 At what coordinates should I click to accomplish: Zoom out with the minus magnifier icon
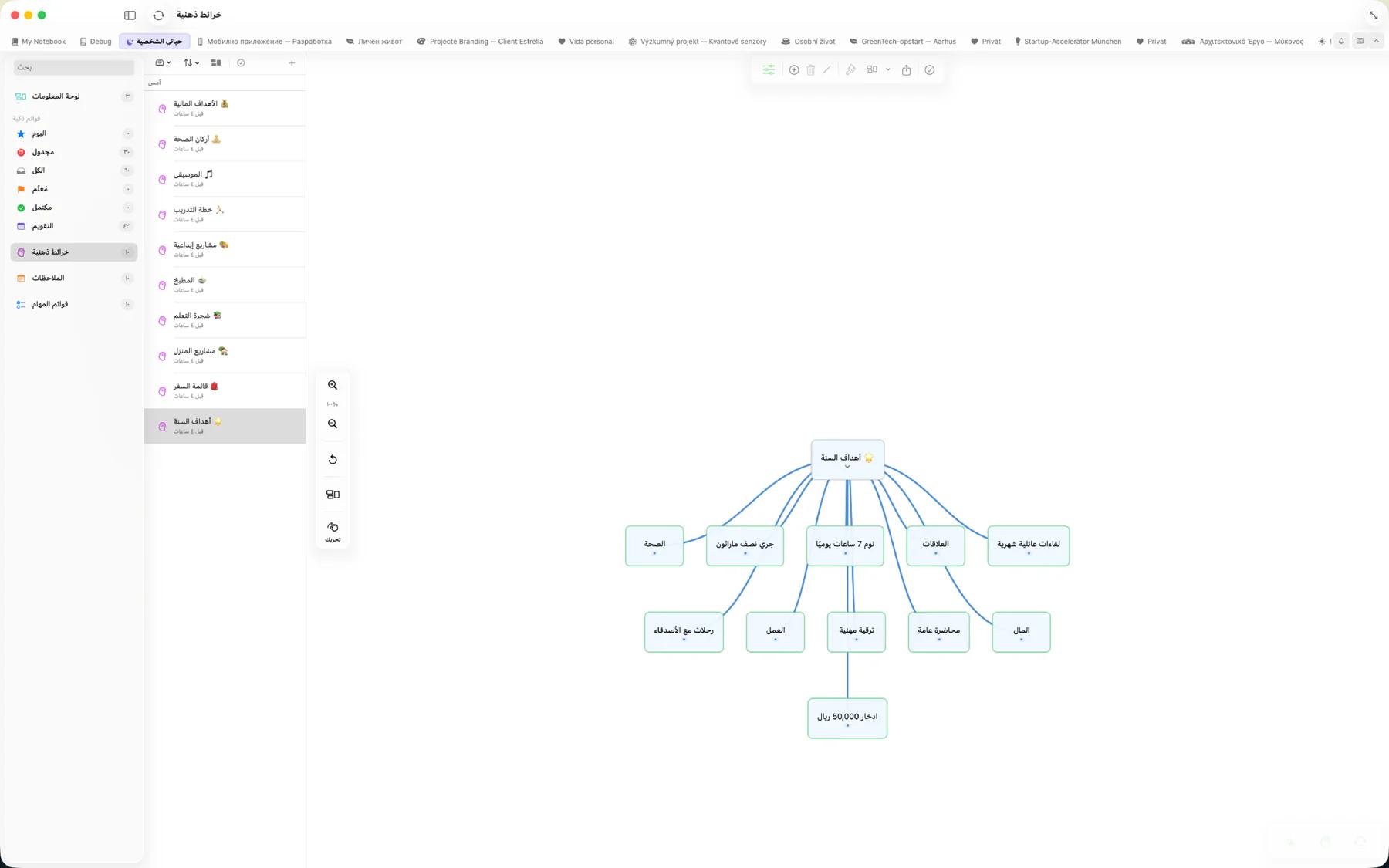tap(333, 424)
